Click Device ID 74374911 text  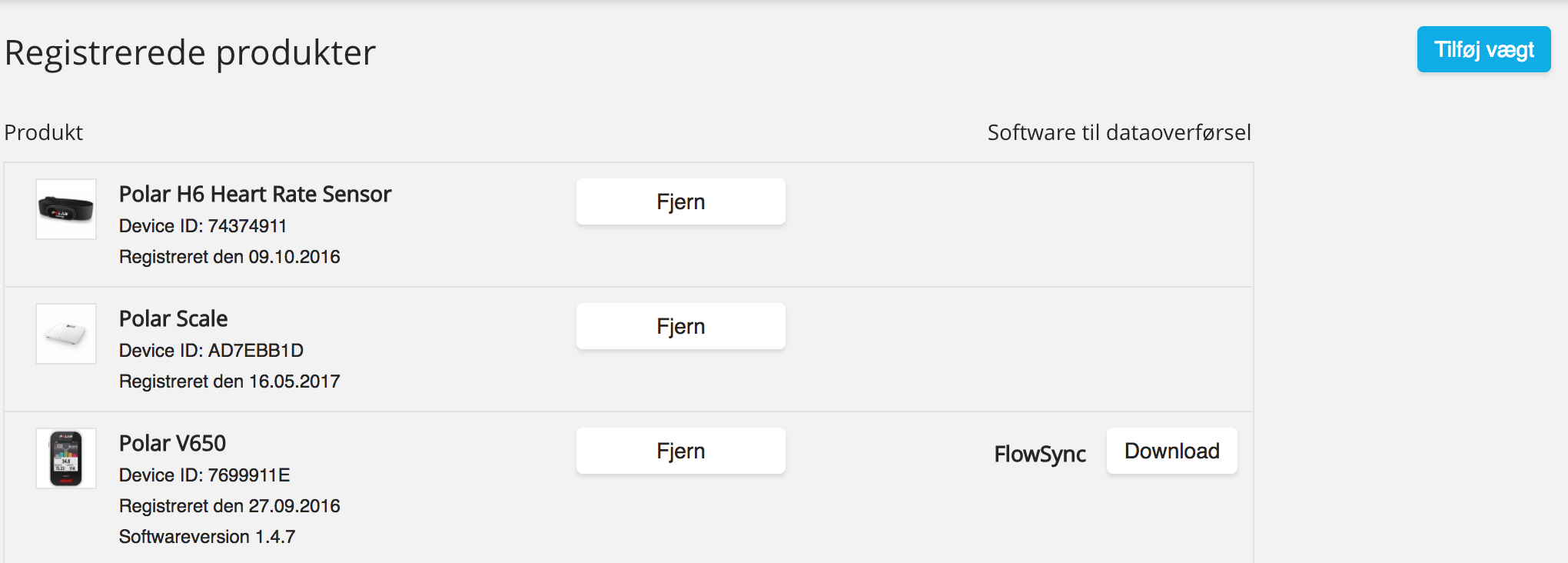coord(203,226)
